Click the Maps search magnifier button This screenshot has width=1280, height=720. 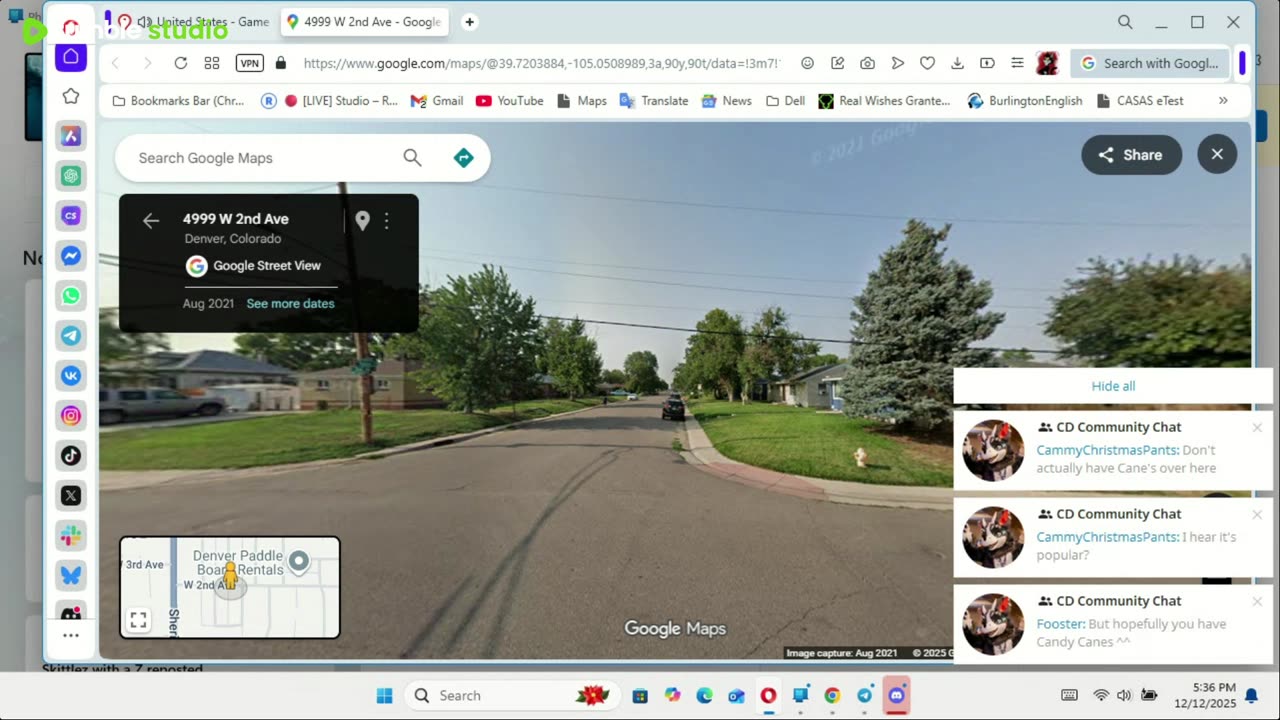click(x=412, y=158)
